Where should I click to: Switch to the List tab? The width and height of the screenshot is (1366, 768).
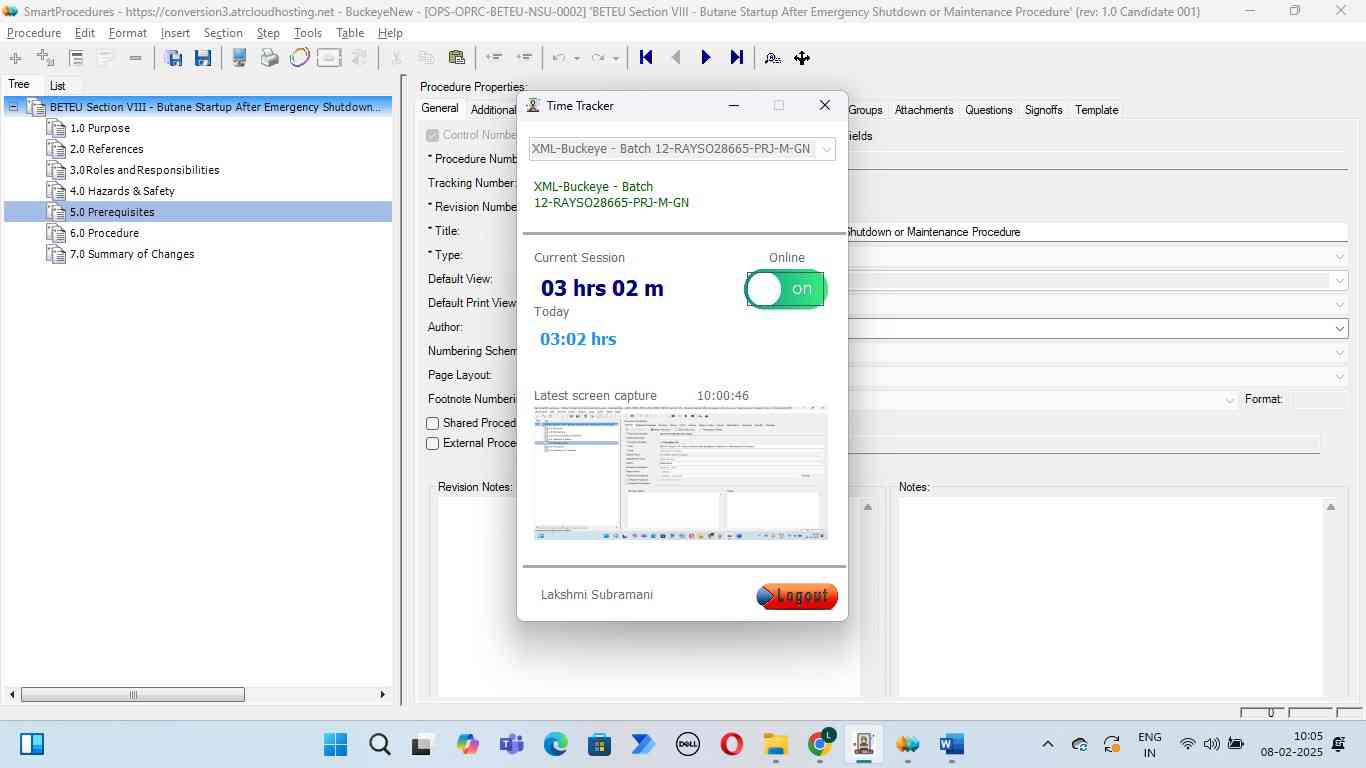coord(58,86)
